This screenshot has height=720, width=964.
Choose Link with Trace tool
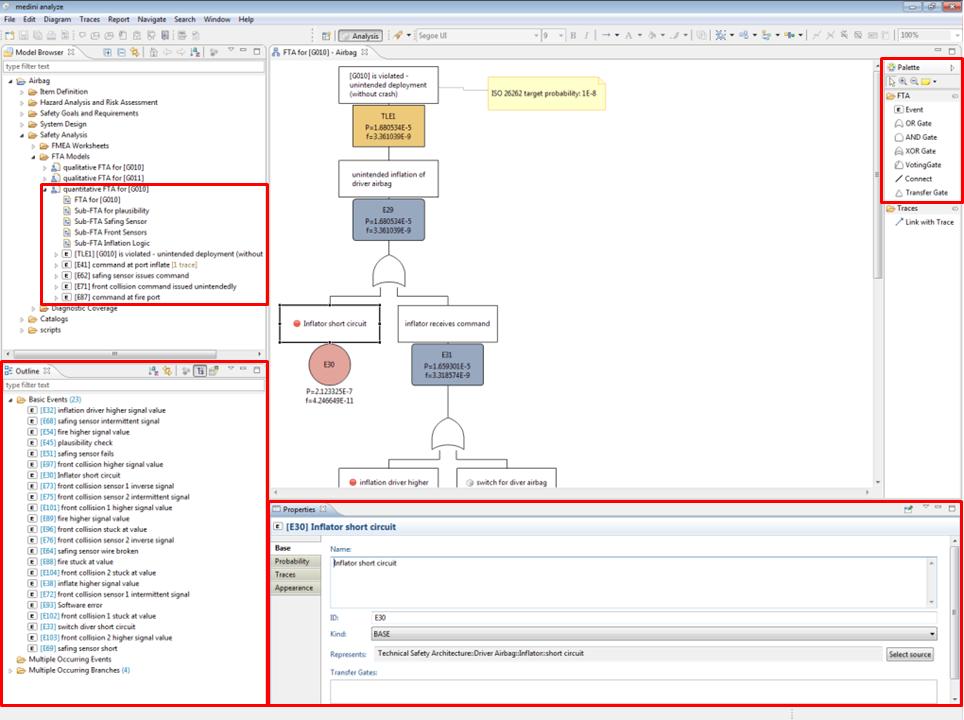point(928,222)
